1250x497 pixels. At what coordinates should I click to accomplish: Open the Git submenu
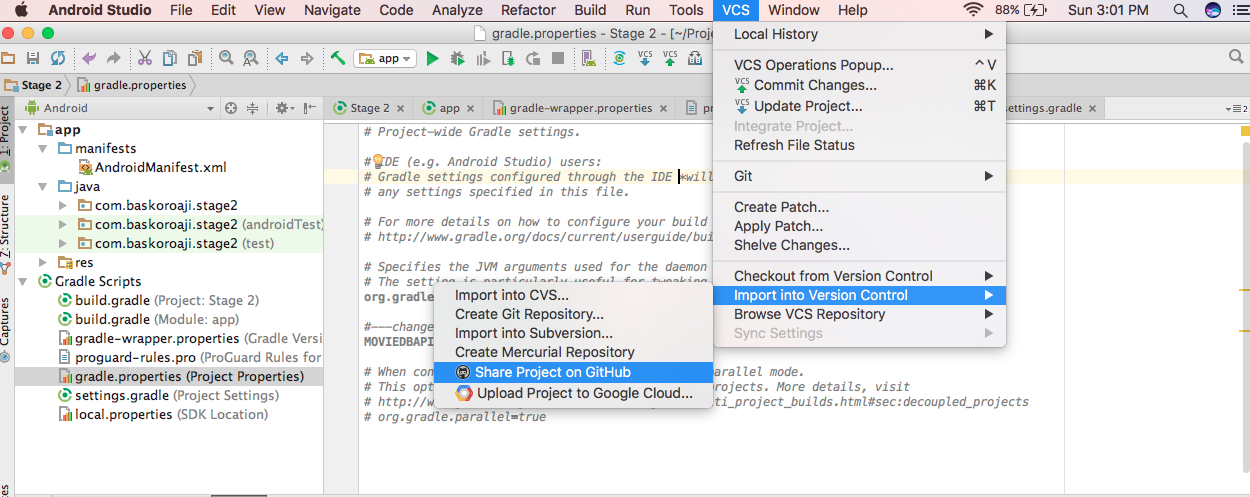click(859, 176)
